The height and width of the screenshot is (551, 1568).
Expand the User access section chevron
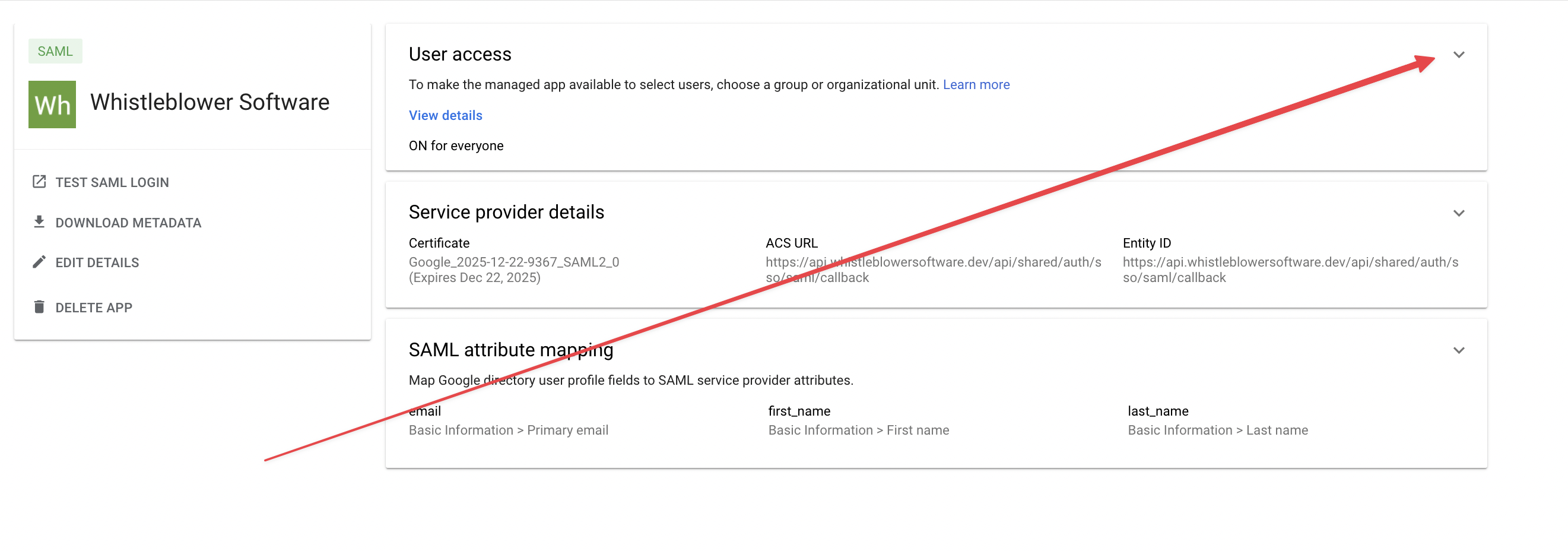tap(1458, 55)
